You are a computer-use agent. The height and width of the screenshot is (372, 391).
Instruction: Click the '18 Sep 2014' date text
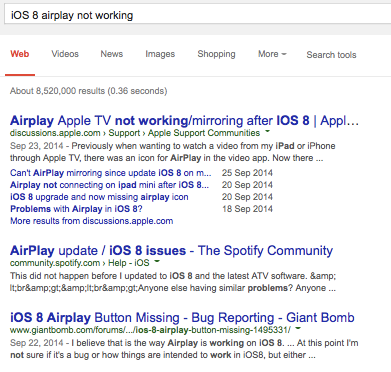247,209
